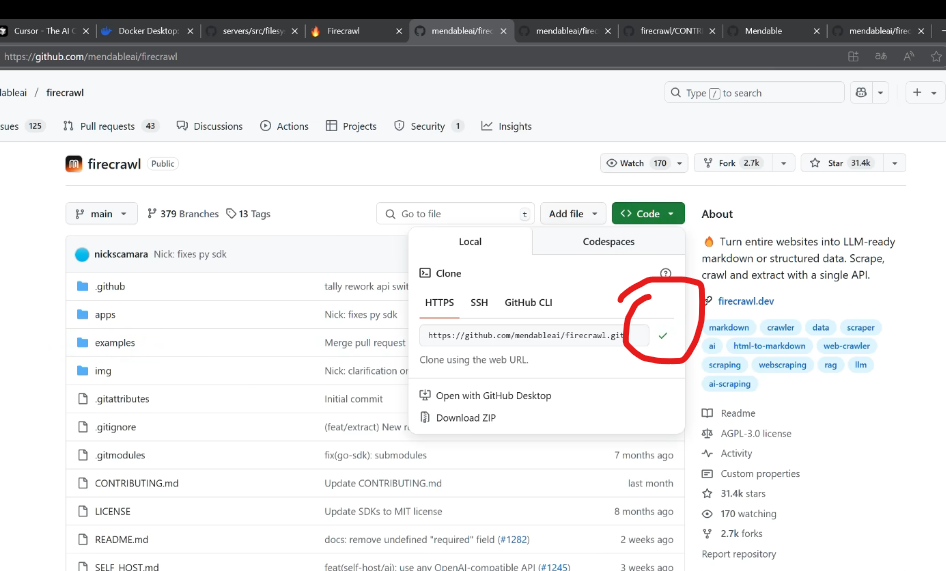Open the Actions tab

(x=284, y=126)
